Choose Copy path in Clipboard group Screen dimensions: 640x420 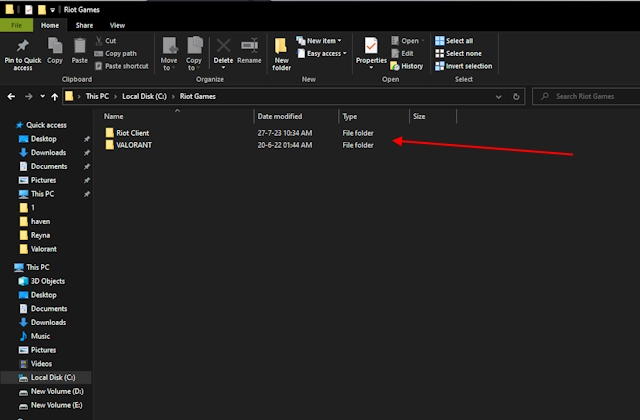tap(116, 53)
